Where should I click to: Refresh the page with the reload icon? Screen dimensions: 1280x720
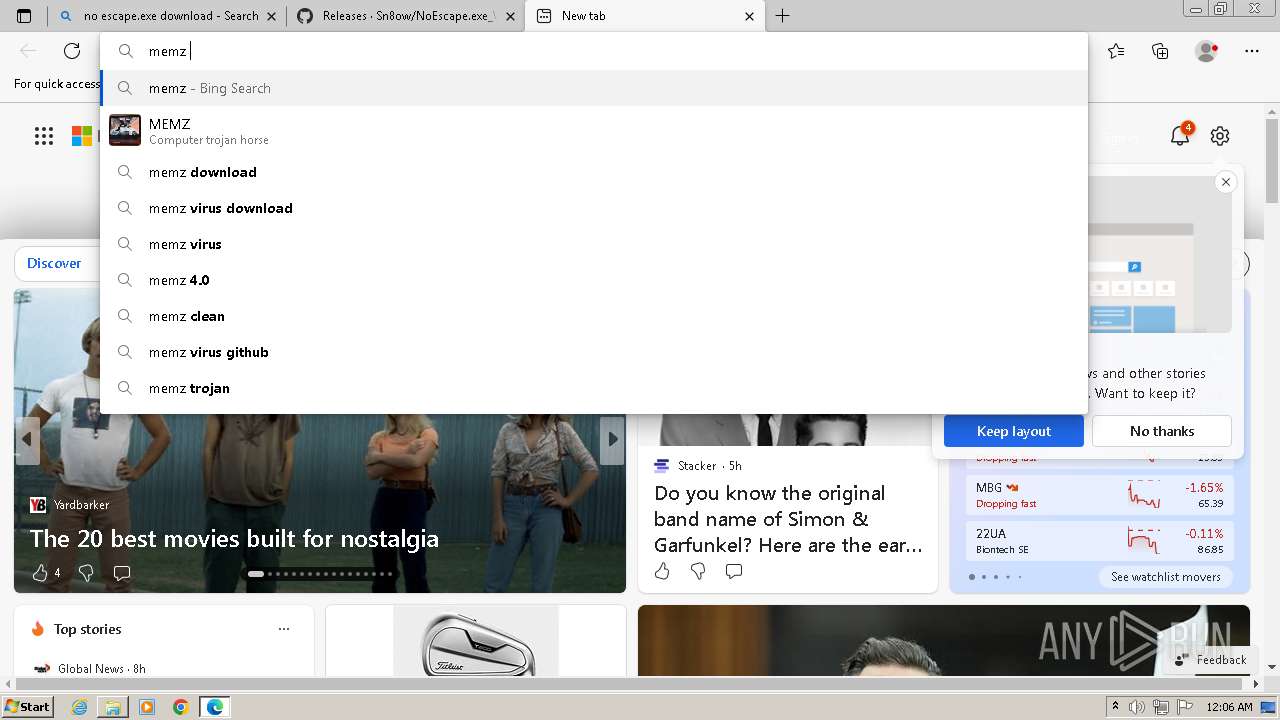(72, 51)
